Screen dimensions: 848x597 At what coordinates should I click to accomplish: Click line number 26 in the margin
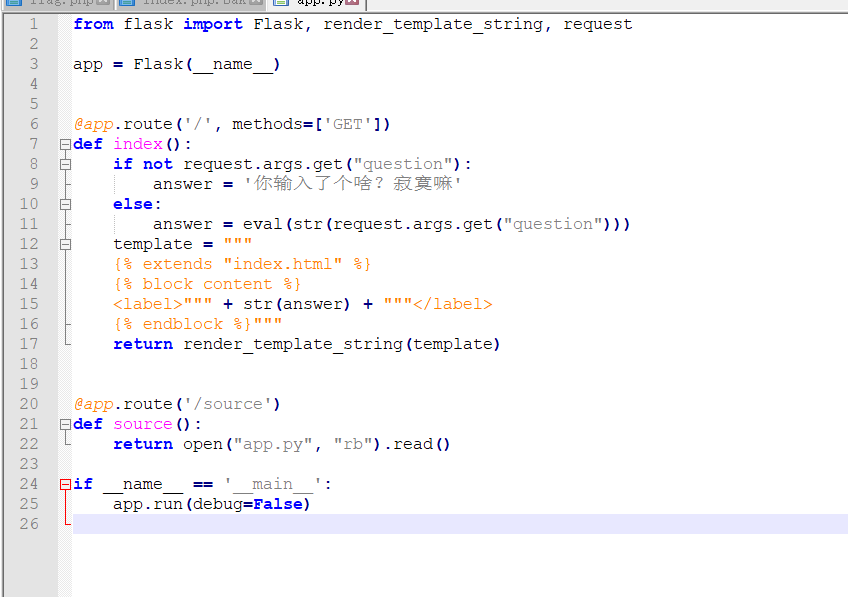pyautogui.click(x=29, y=525)
